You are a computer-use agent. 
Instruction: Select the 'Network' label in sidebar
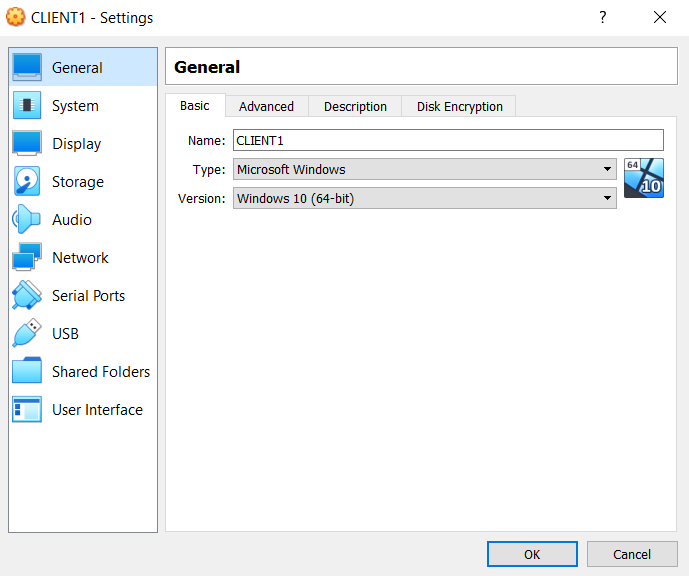point(80,257)
